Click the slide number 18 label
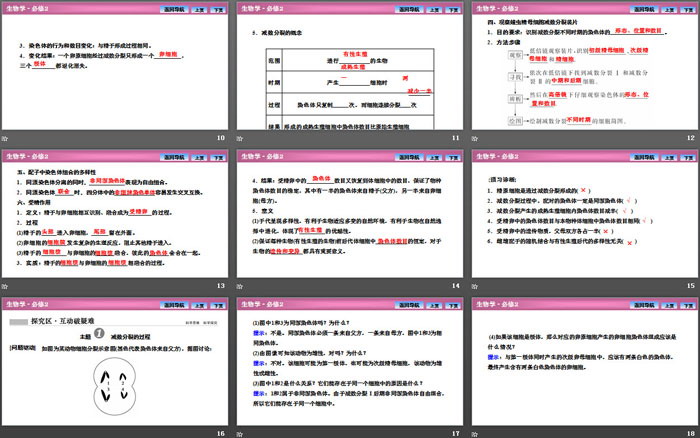Screen dimensions: 700x438 click(688, 432)
